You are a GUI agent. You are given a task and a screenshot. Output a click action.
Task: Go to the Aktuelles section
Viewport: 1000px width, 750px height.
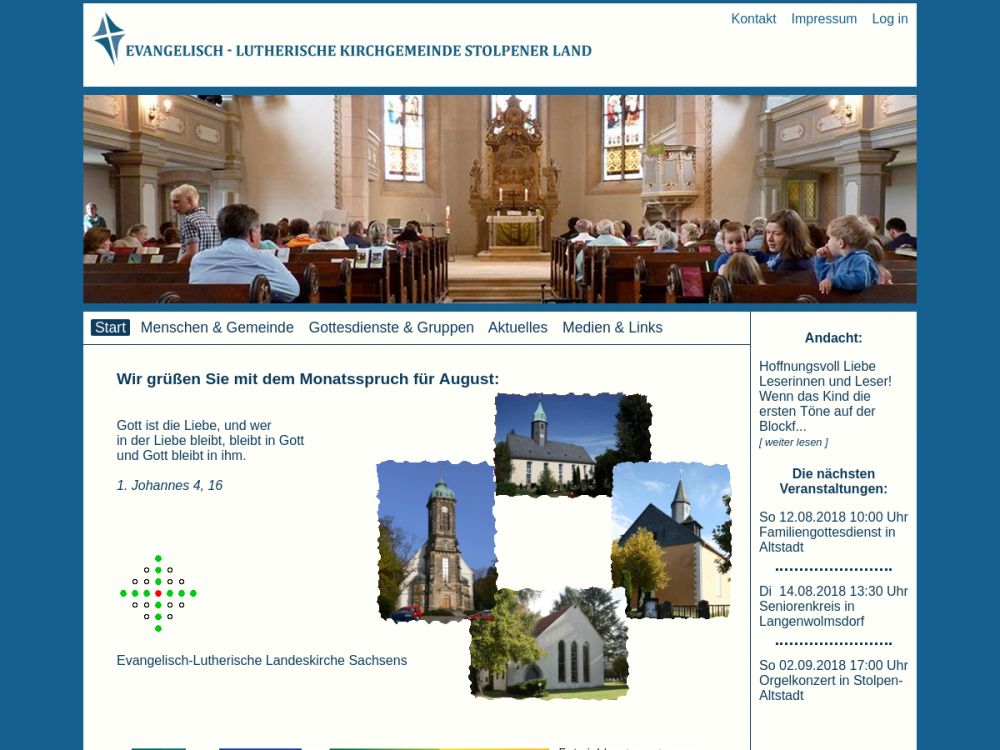point(517,328)
